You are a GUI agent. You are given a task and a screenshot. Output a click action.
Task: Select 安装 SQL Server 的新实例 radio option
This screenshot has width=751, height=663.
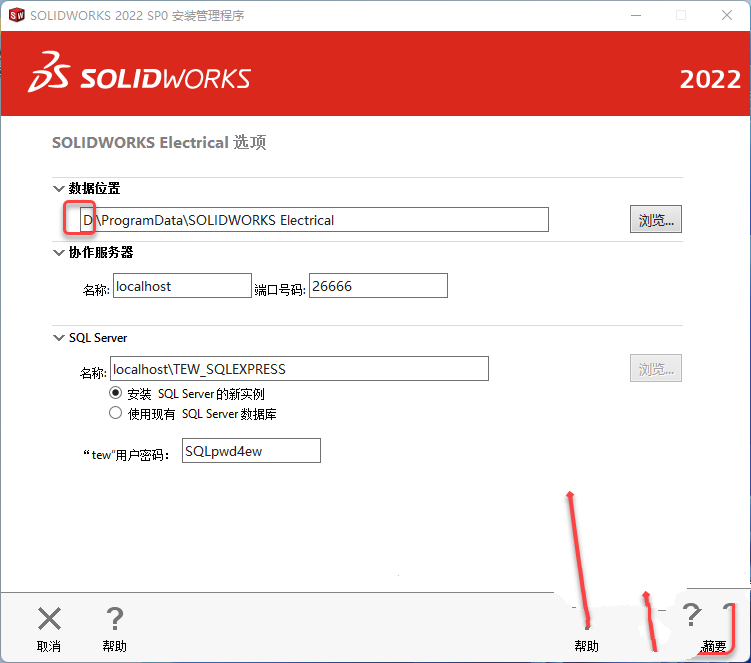(115, 393)
